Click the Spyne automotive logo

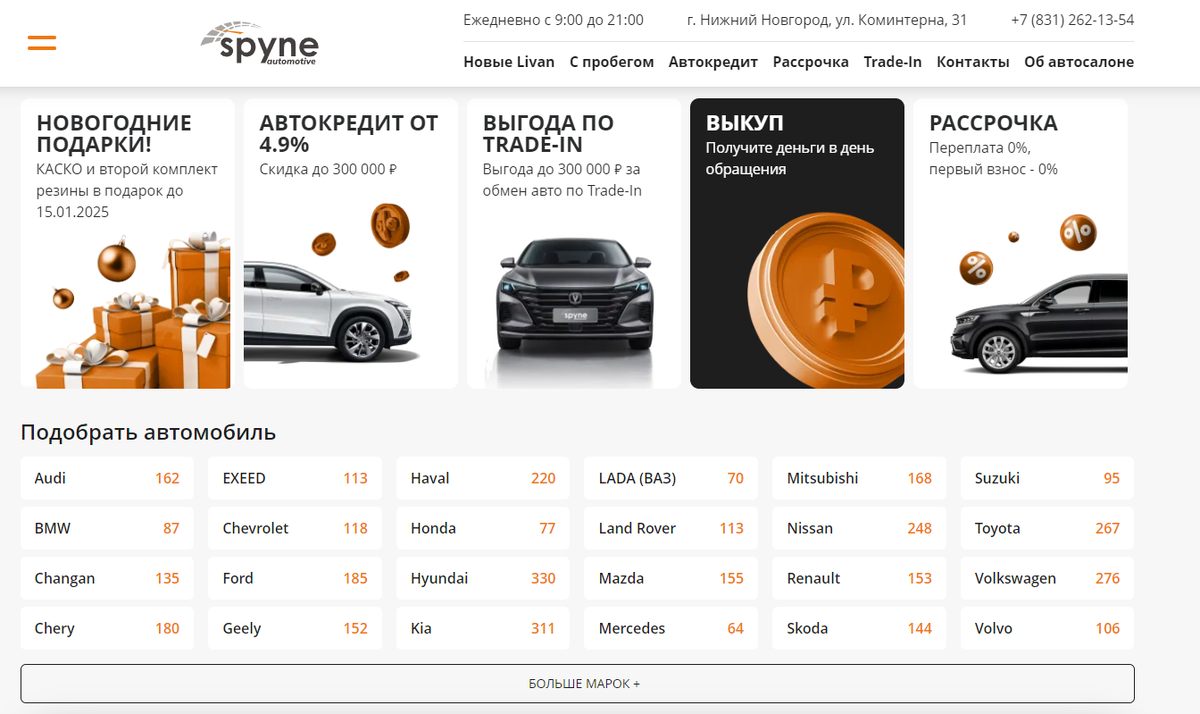click(x=260, y=44)
